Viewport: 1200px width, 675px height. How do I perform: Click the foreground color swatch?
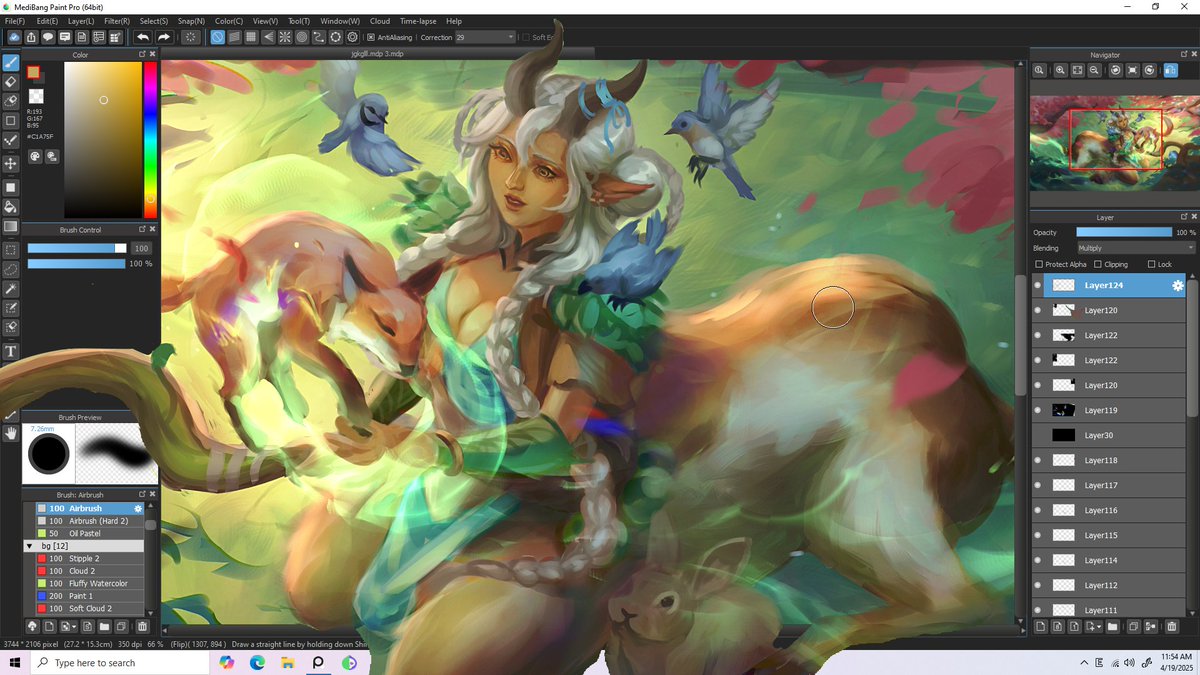click(x=33, y=72)
